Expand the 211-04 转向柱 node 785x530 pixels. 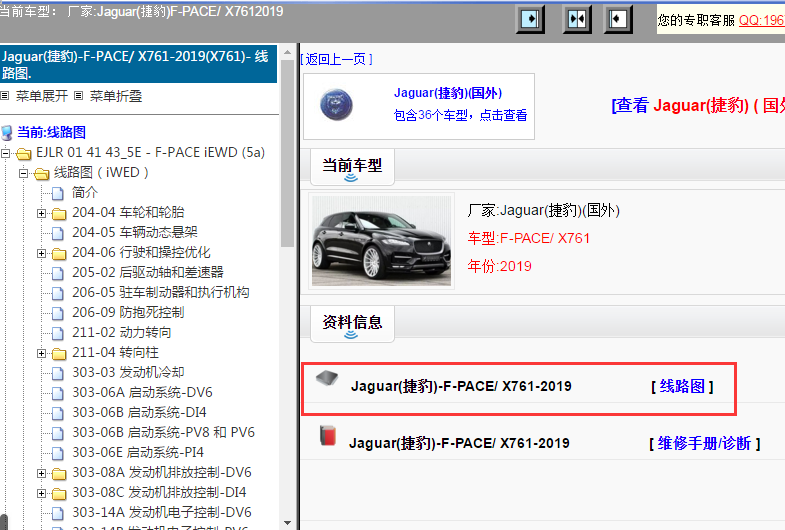tap(42, 353)
